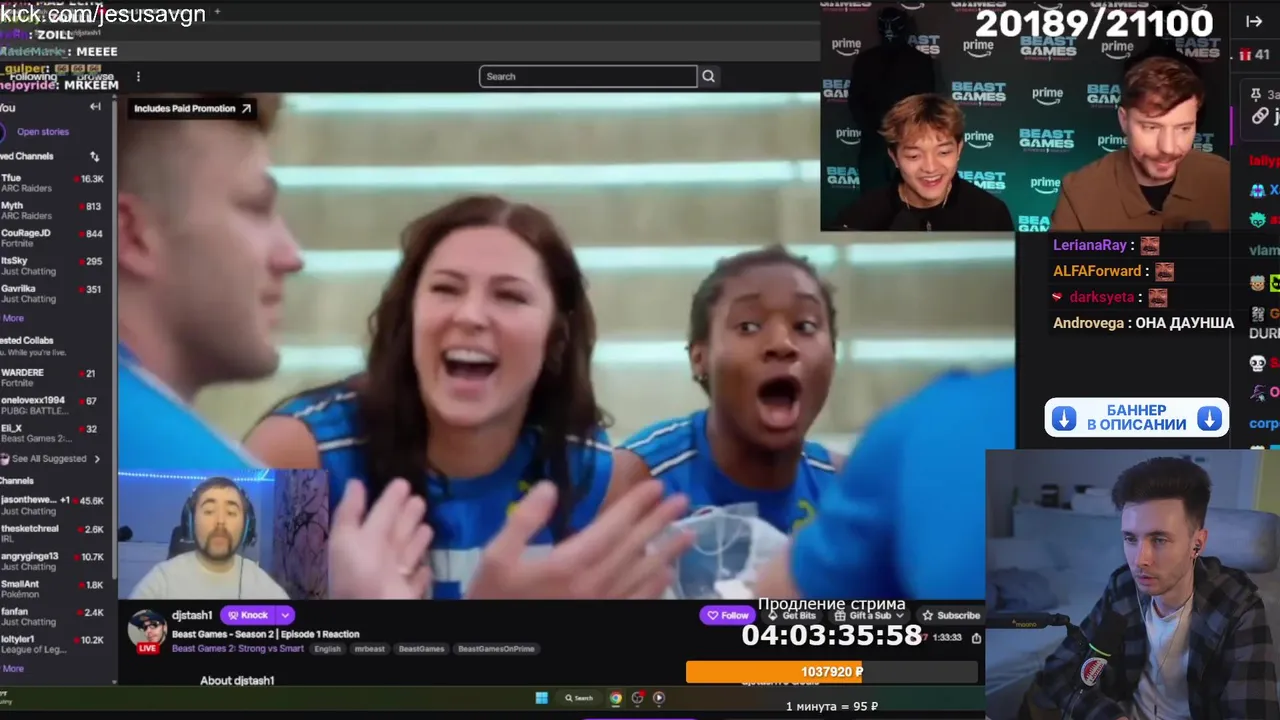Collapse chat with the top-right arrow icon
1280x720 pixels.
pyautogui.click(x=1254, y=21)
